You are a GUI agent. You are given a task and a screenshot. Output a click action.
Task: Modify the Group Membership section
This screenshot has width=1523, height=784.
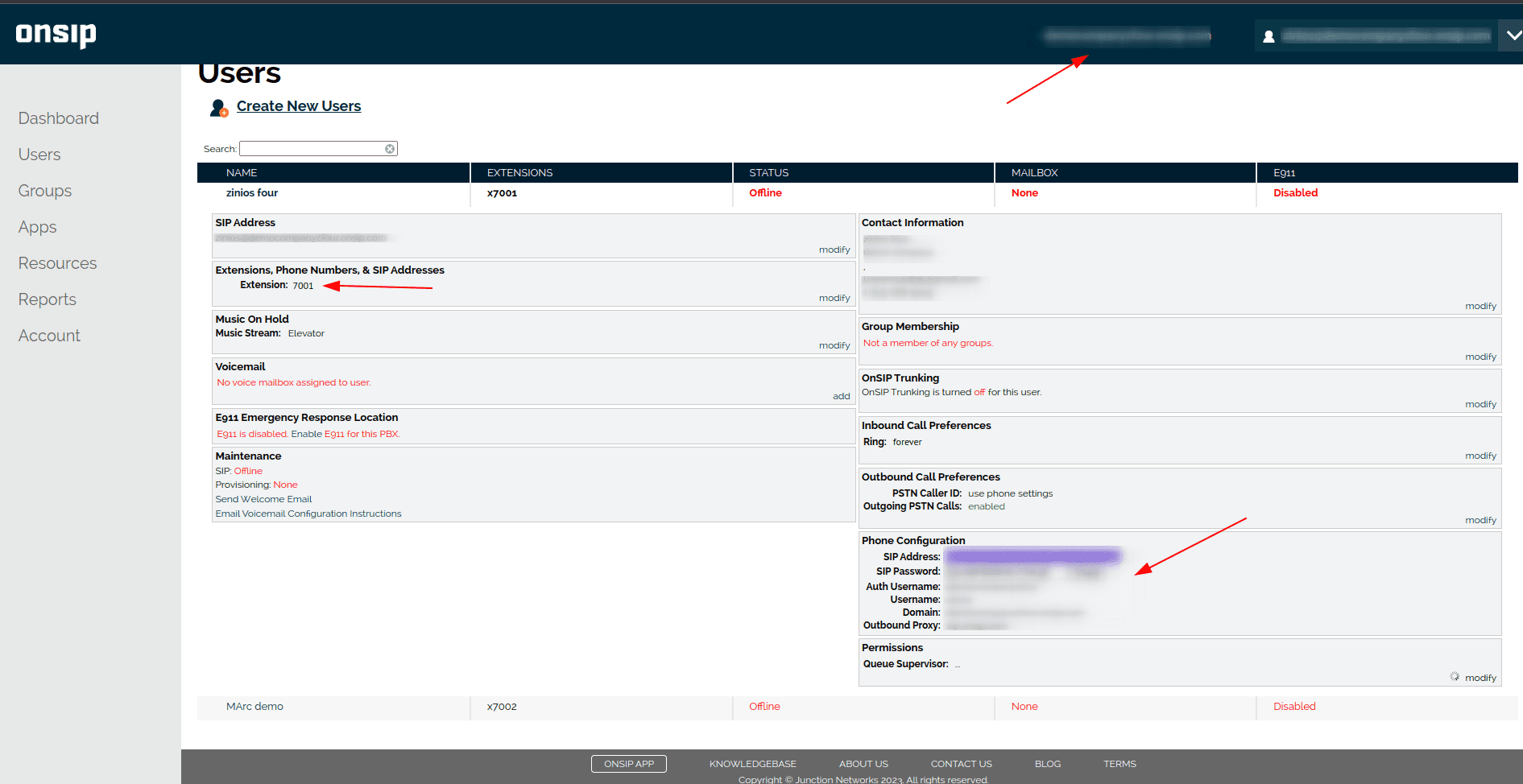click(1480, 357)
